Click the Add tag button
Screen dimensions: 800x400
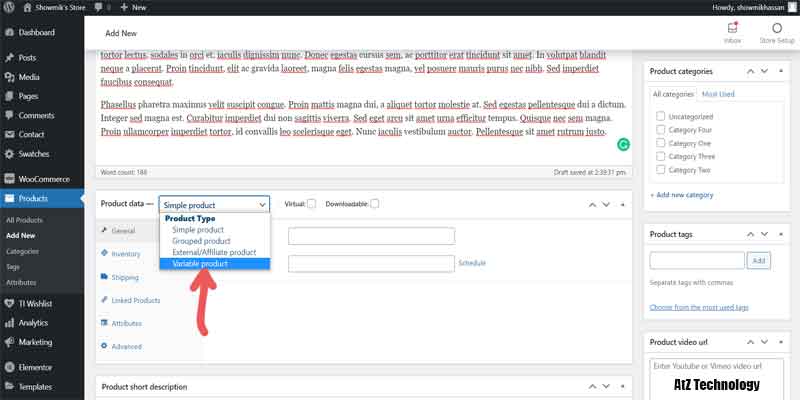760,260
